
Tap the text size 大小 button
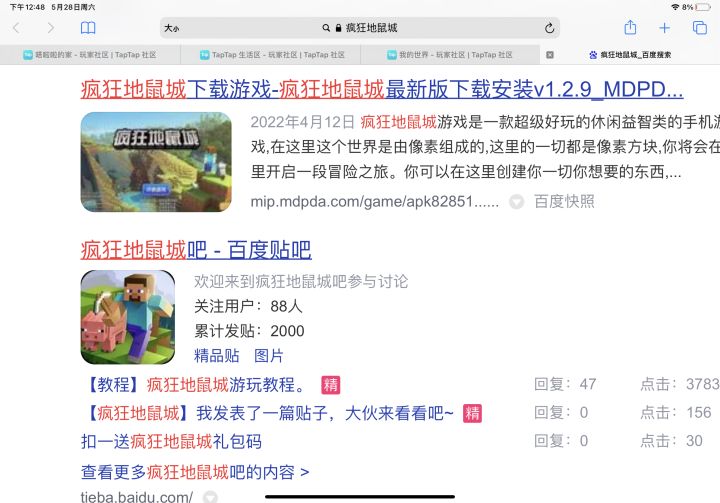(x=172, y=28)
